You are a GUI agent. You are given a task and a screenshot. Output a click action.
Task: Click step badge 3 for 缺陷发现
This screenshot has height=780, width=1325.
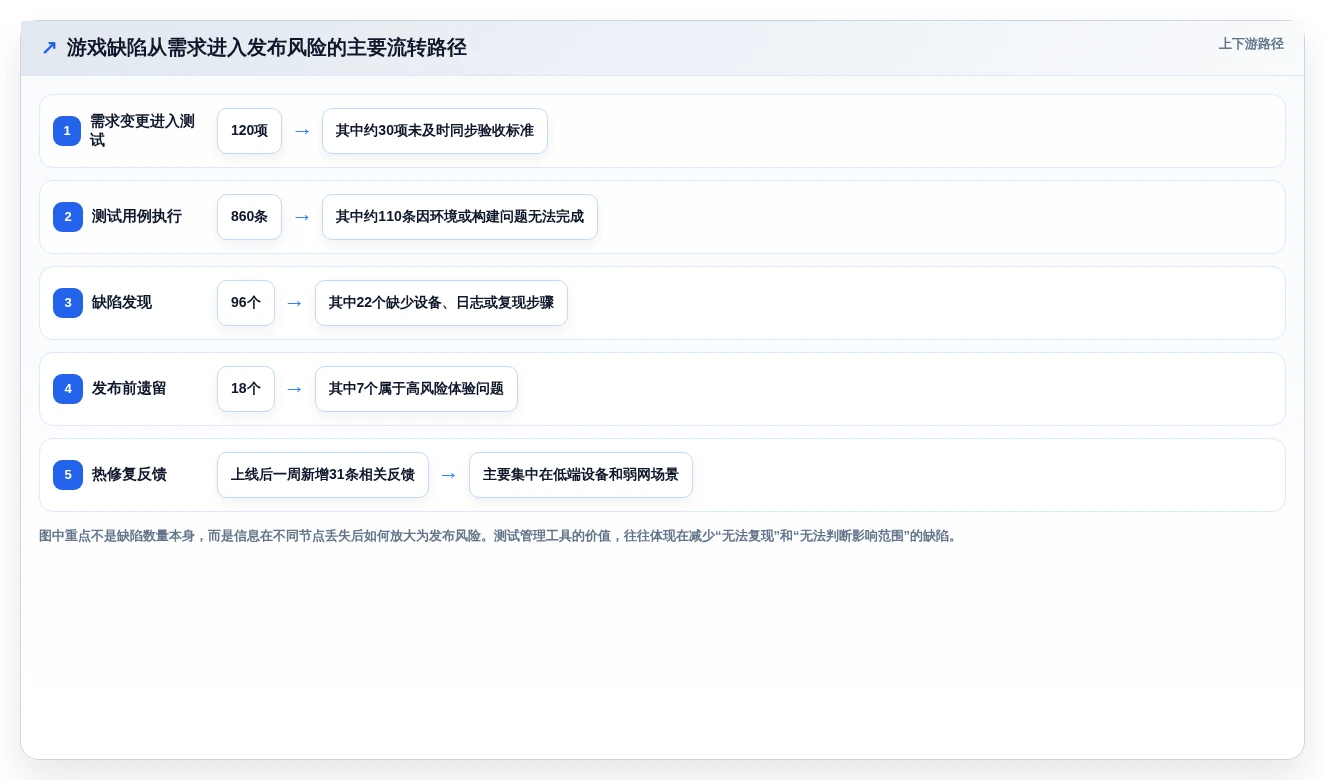click(x=67, y=303)
